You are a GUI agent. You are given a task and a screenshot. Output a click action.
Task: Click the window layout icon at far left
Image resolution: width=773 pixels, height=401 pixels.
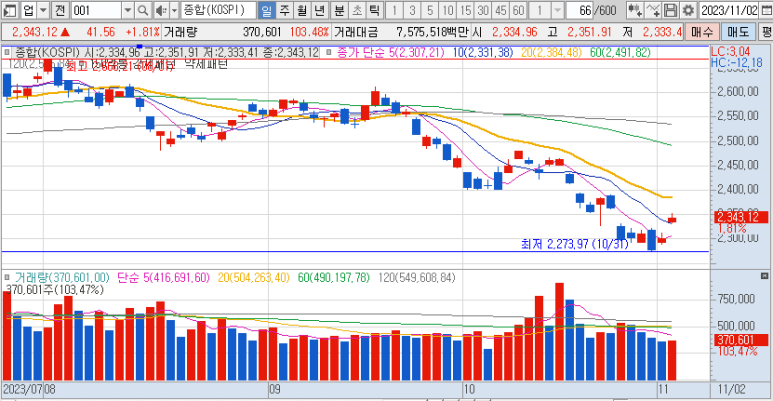(9, 10)
